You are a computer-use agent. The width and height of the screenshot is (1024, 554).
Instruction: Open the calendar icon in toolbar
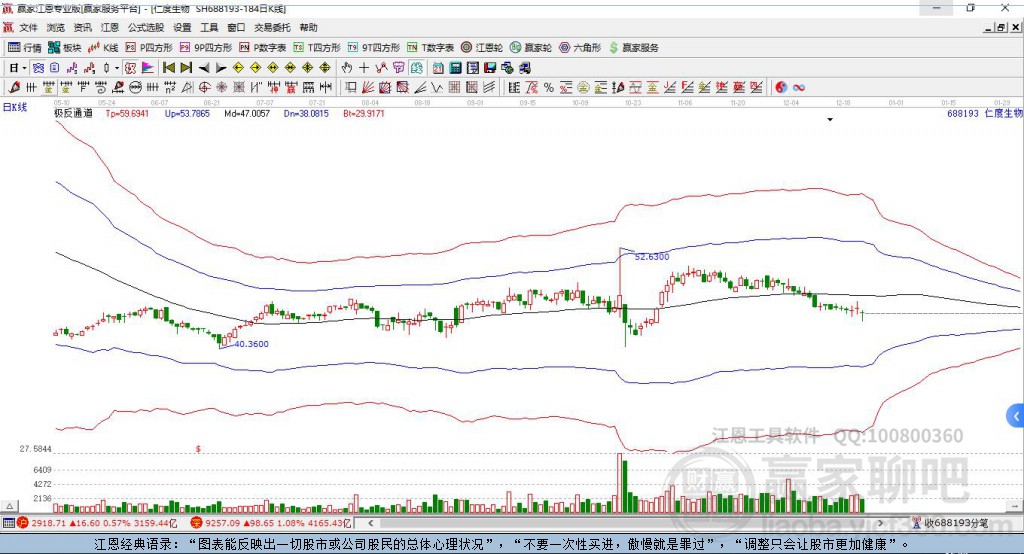[438, 68]
